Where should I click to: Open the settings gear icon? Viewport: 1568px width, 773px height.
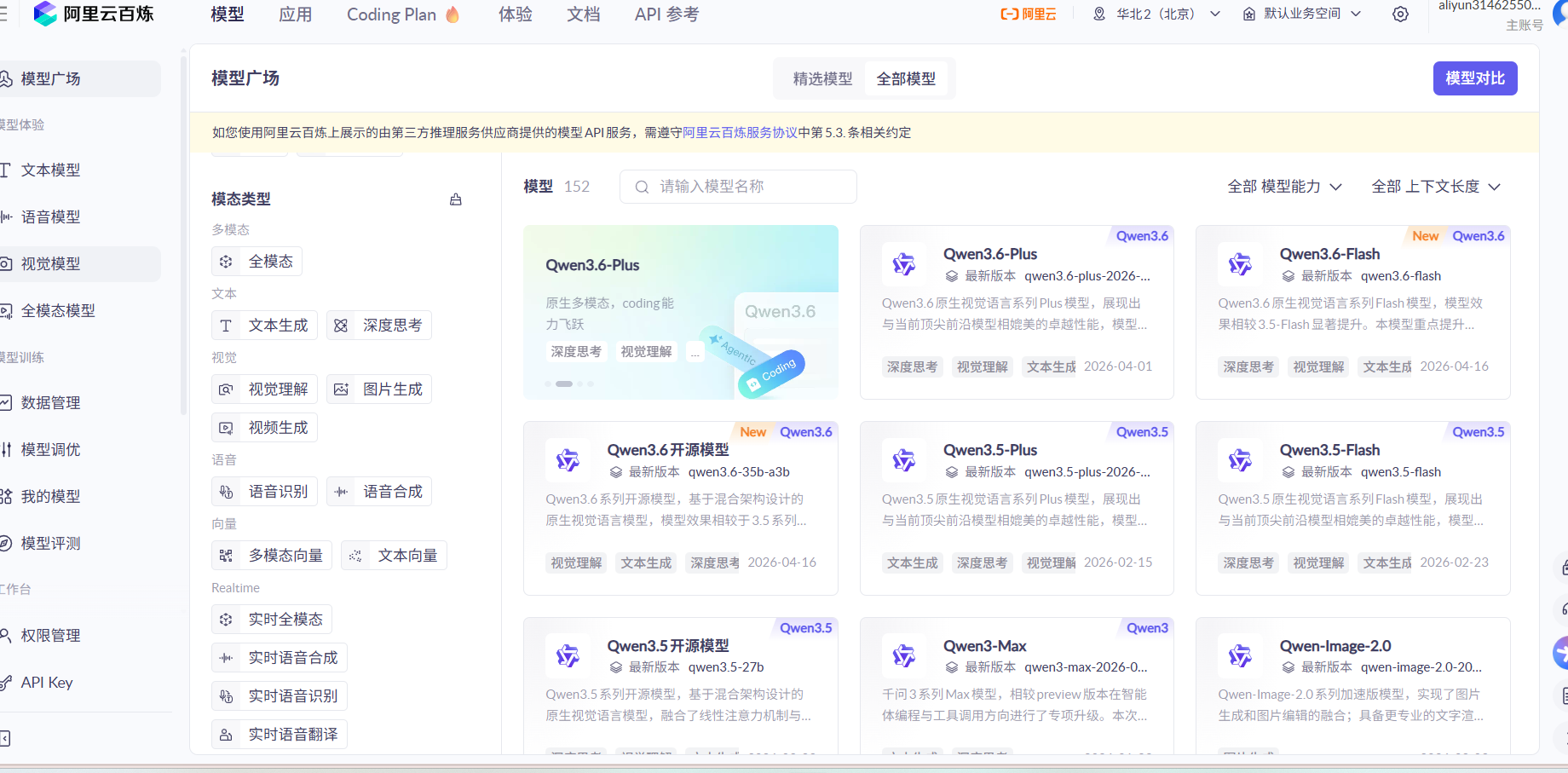coord(1400,14)
